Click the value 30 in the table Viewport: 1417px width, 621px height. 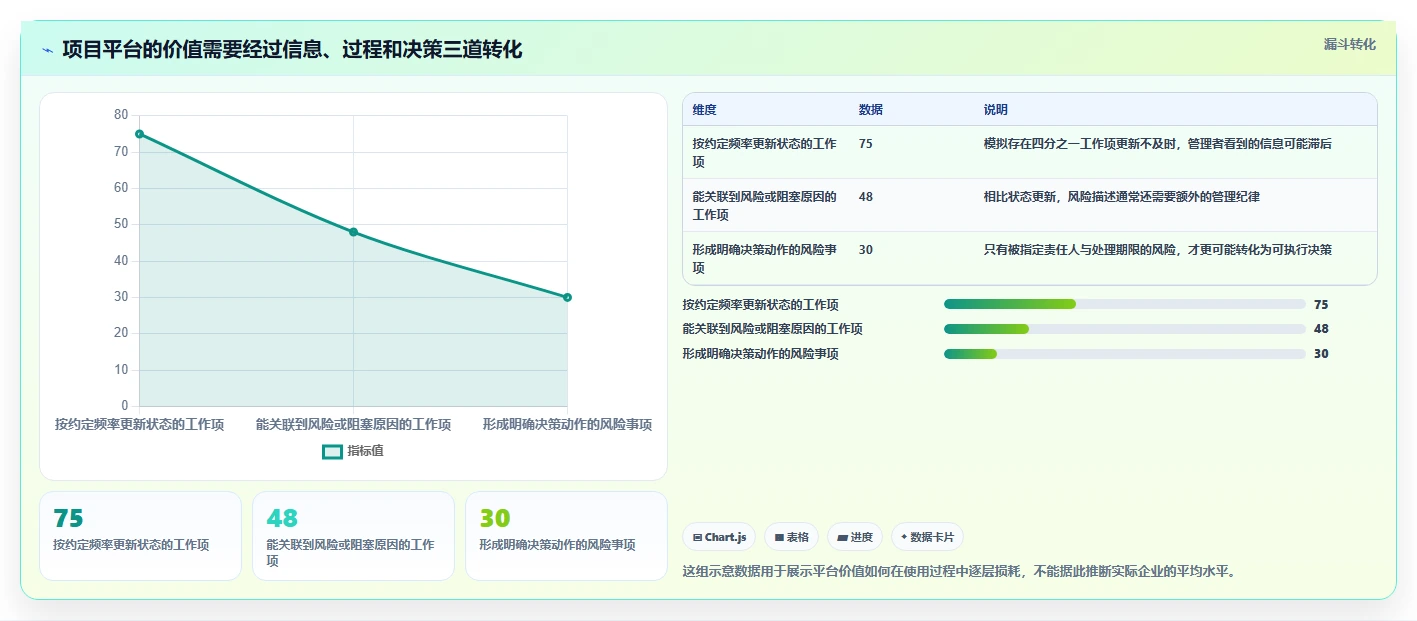(x=865, y=250)
